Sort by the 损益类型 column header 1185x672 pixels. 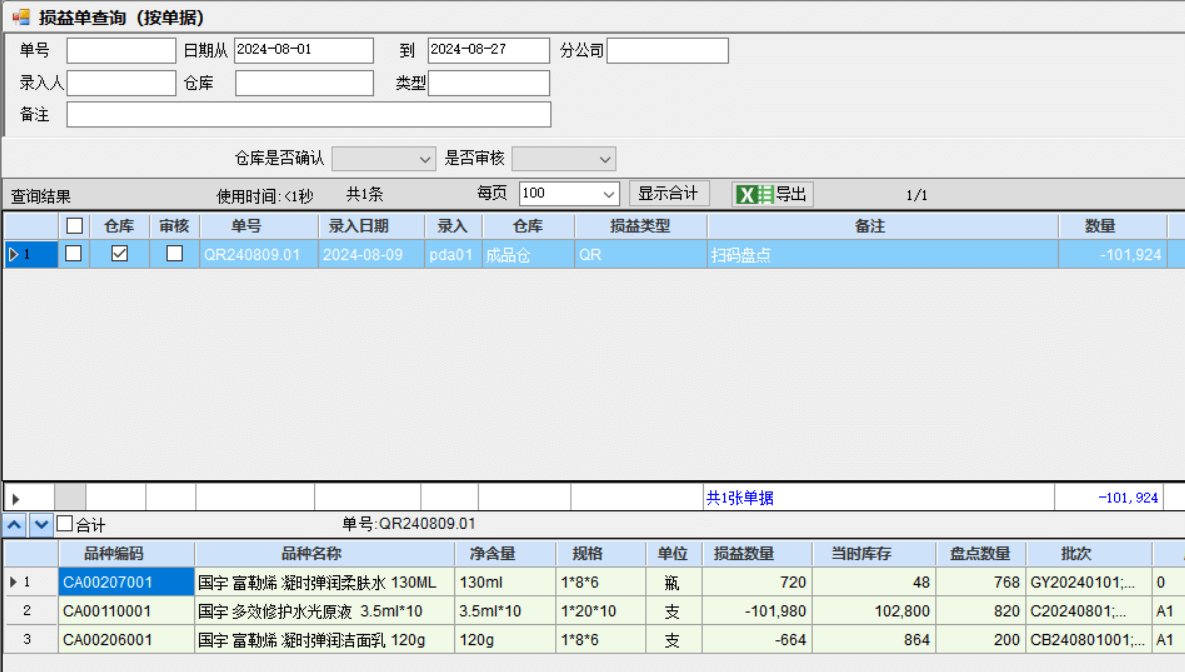point(640,227)
